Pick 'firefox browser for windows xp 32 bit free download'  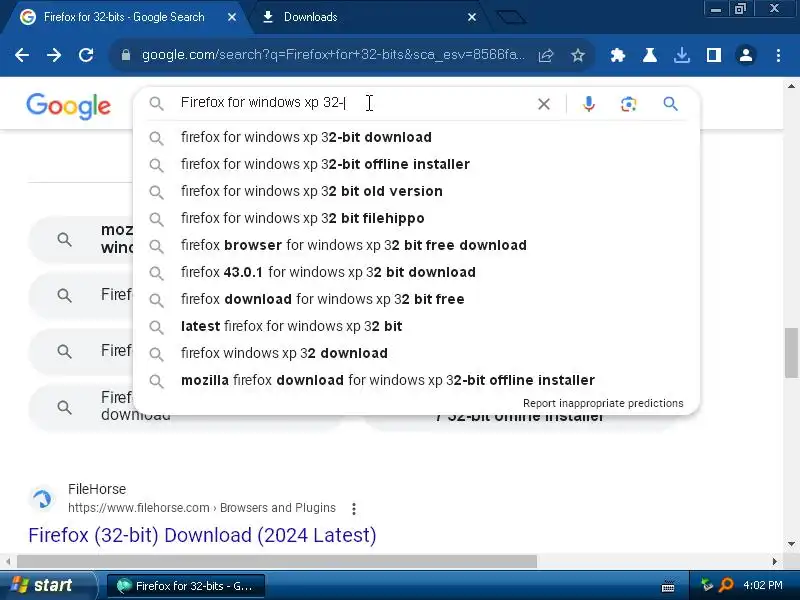(417, 245)
